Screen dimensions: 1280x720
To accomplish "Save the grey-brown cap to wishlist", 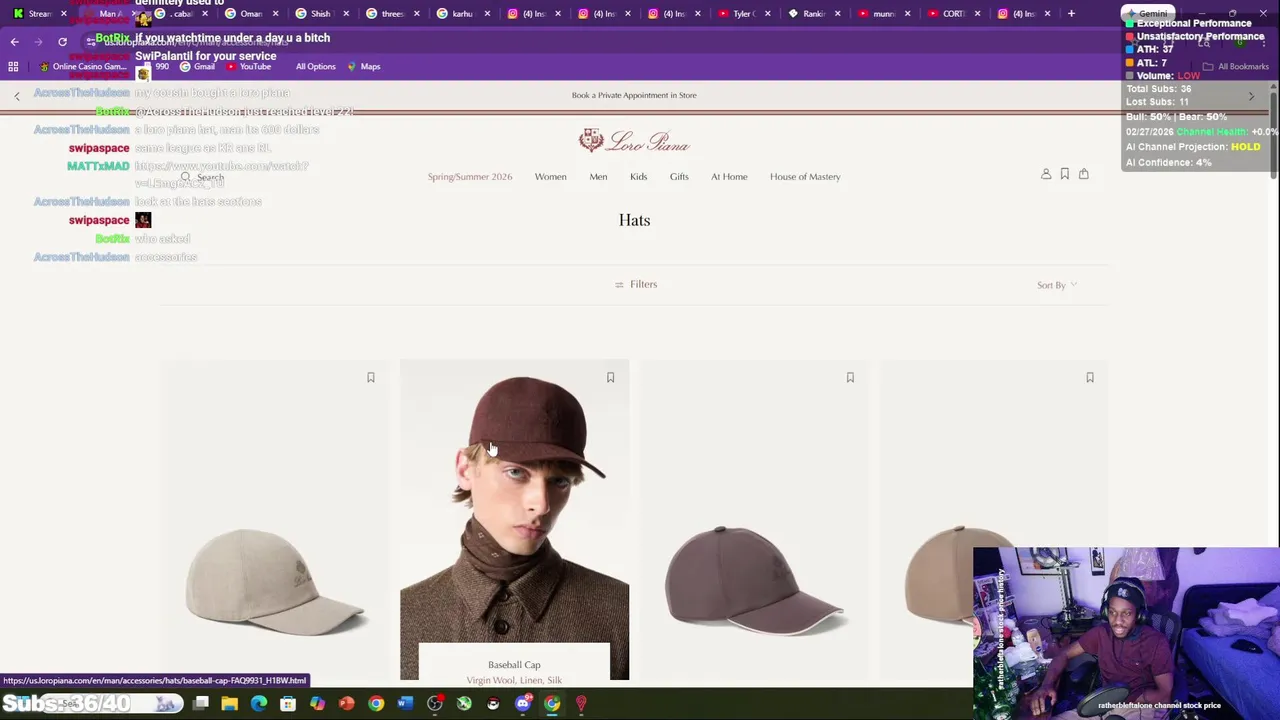I will click(850, 378).
